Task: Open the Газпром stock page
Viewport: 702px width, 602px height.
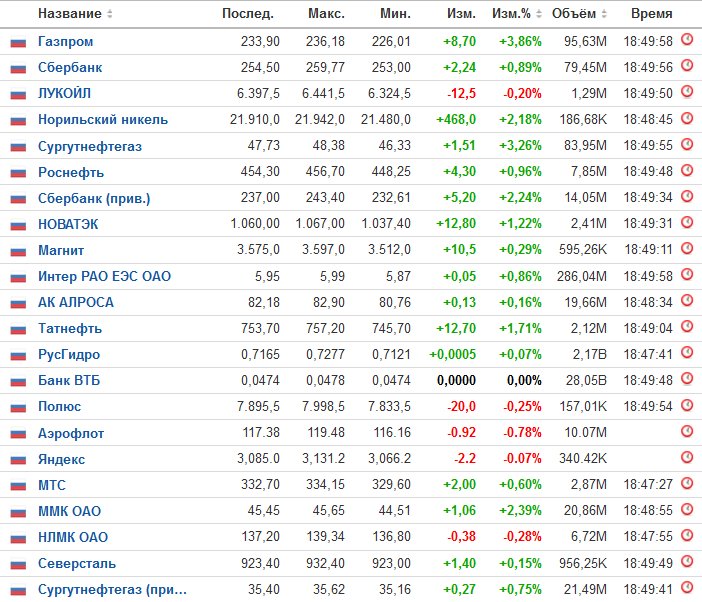Action: pyautogui.click(x=65, y=41)
